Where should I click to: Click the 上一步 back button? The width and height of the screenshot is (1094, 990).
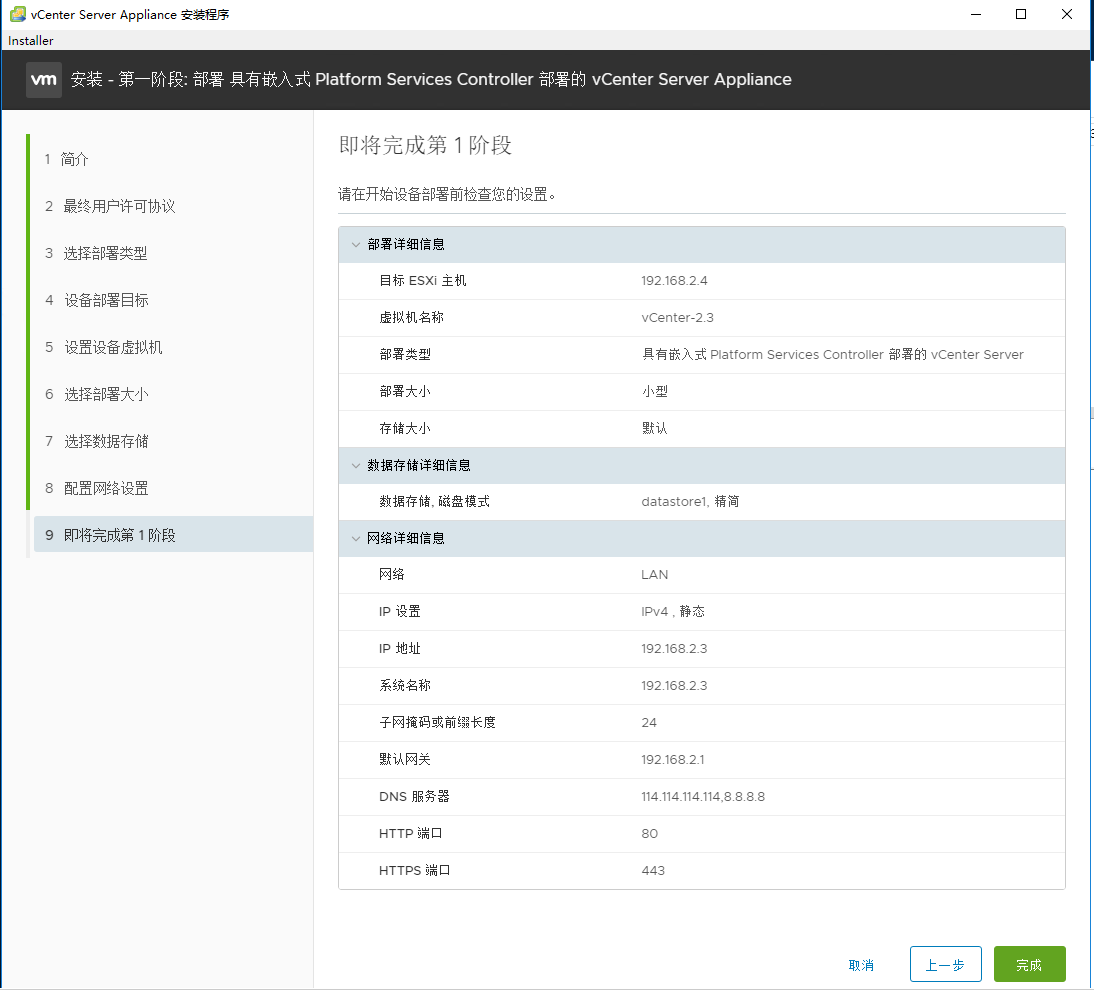click(x=945, y=965)
